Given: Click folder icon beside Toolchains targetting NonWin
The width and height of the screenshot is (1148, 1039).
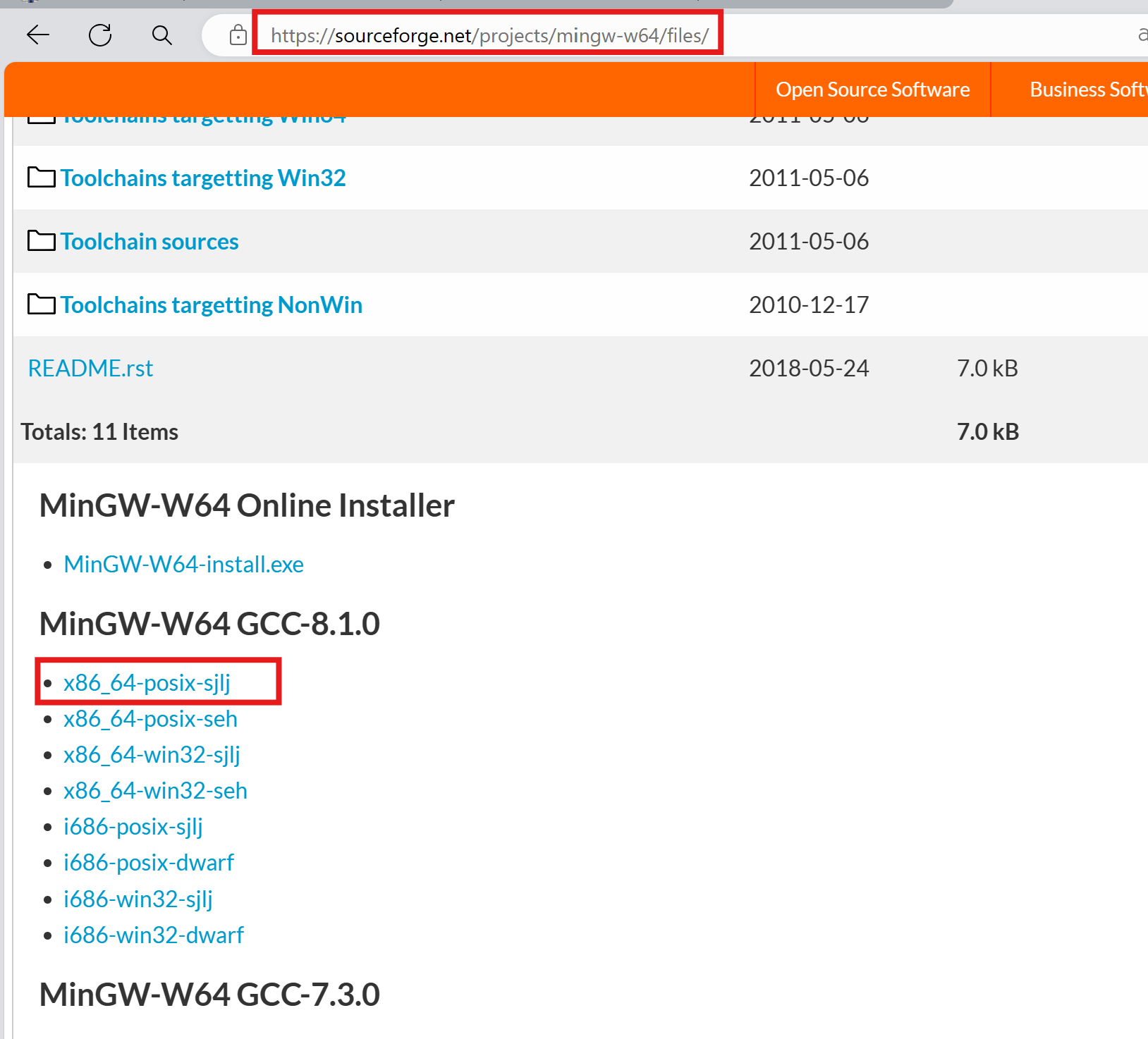Looking at the screenshot, I should [x=41, y=304].
